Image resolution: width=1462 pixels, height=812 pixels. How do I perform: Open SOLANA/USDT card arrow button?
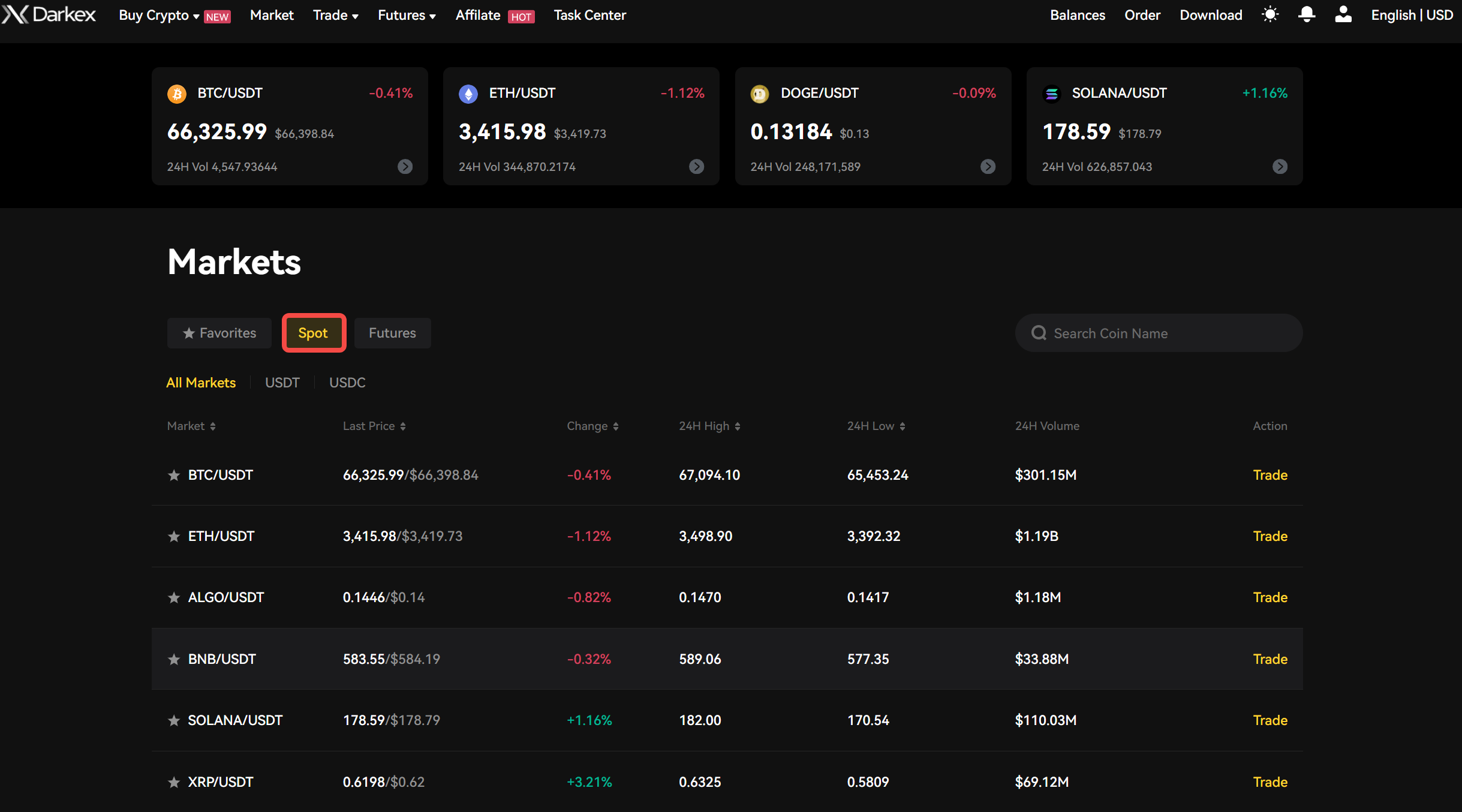point(1280,167)
